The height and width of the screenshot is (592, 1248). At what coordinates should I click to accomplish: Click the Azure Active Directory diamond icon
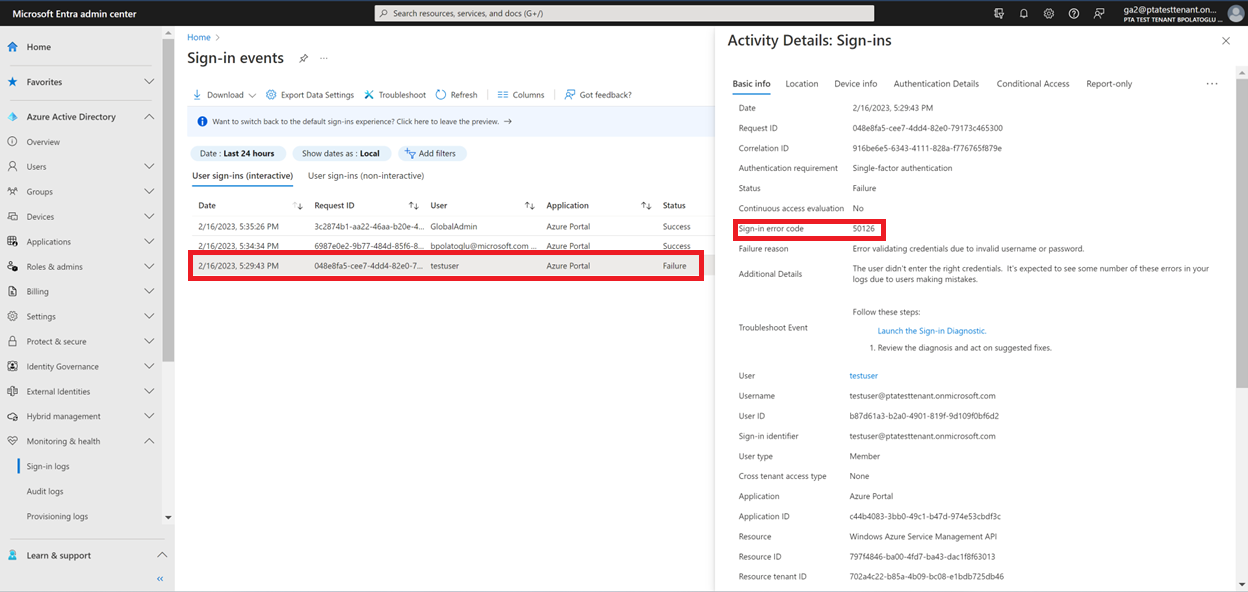coord(13,117)
